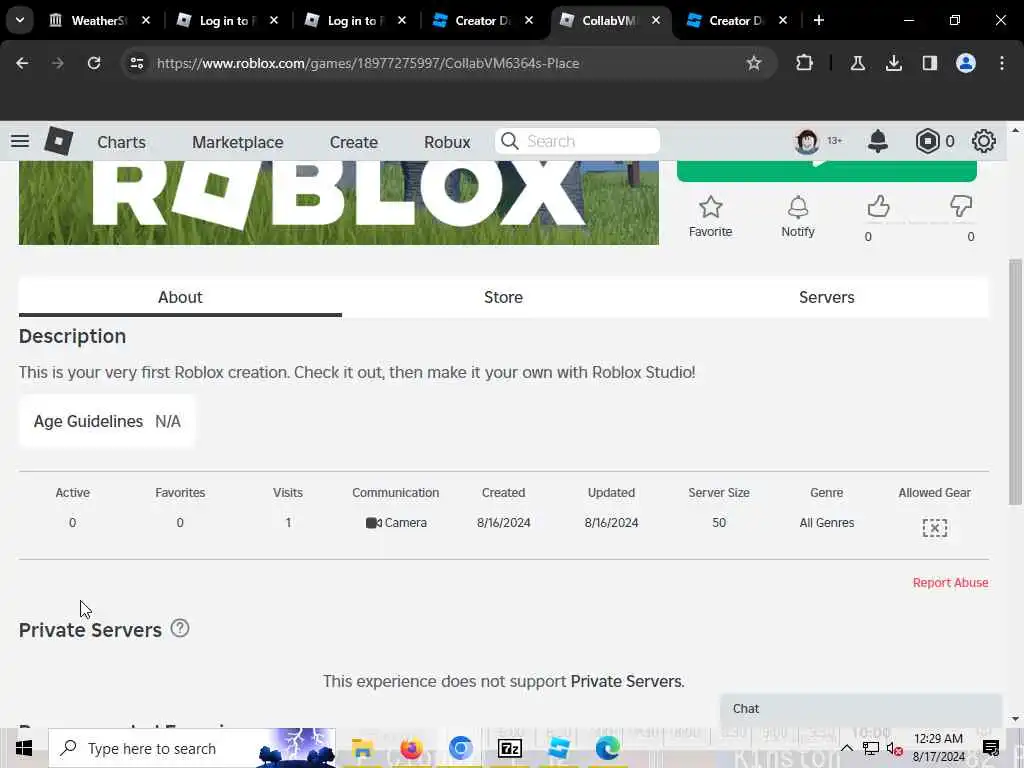Open the Robux page
This screenshot has height=768, width=1024.
pyautogui.click(x=447, y=142)
